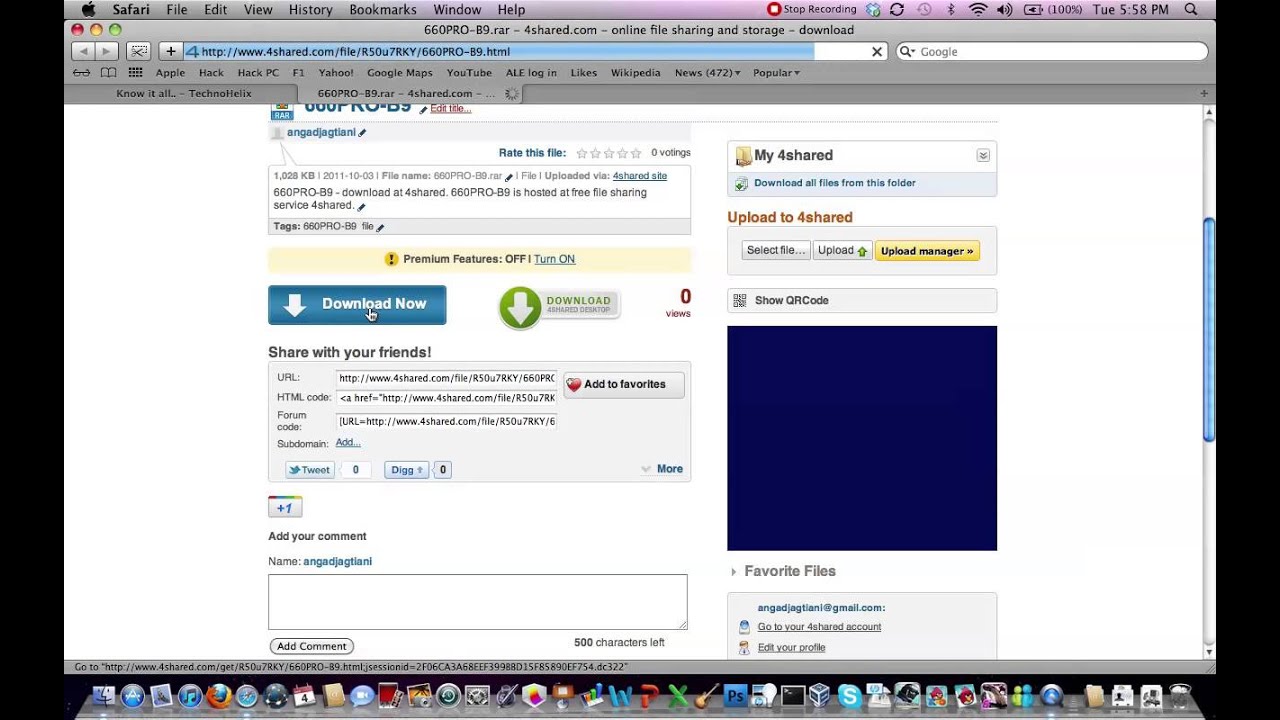Launch the App Store from the dock
The height and width of the screenshot is (720, 1280).
[132, 696]
